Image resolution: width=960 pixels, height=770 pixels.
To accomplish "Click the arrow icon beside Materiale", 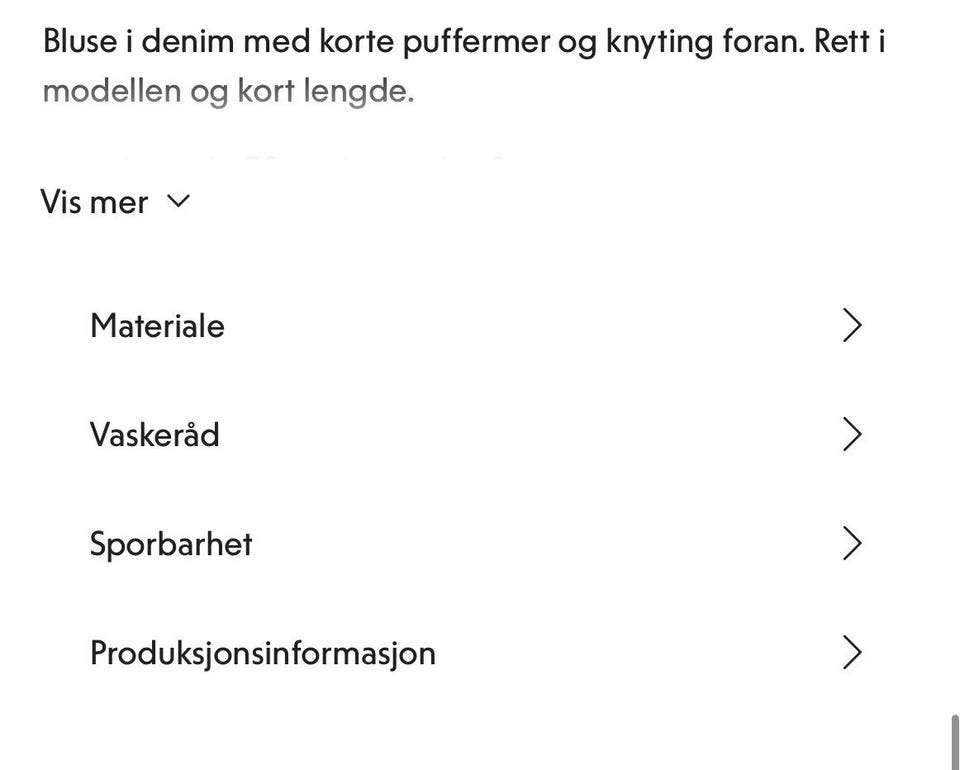I will coord(852,326).
